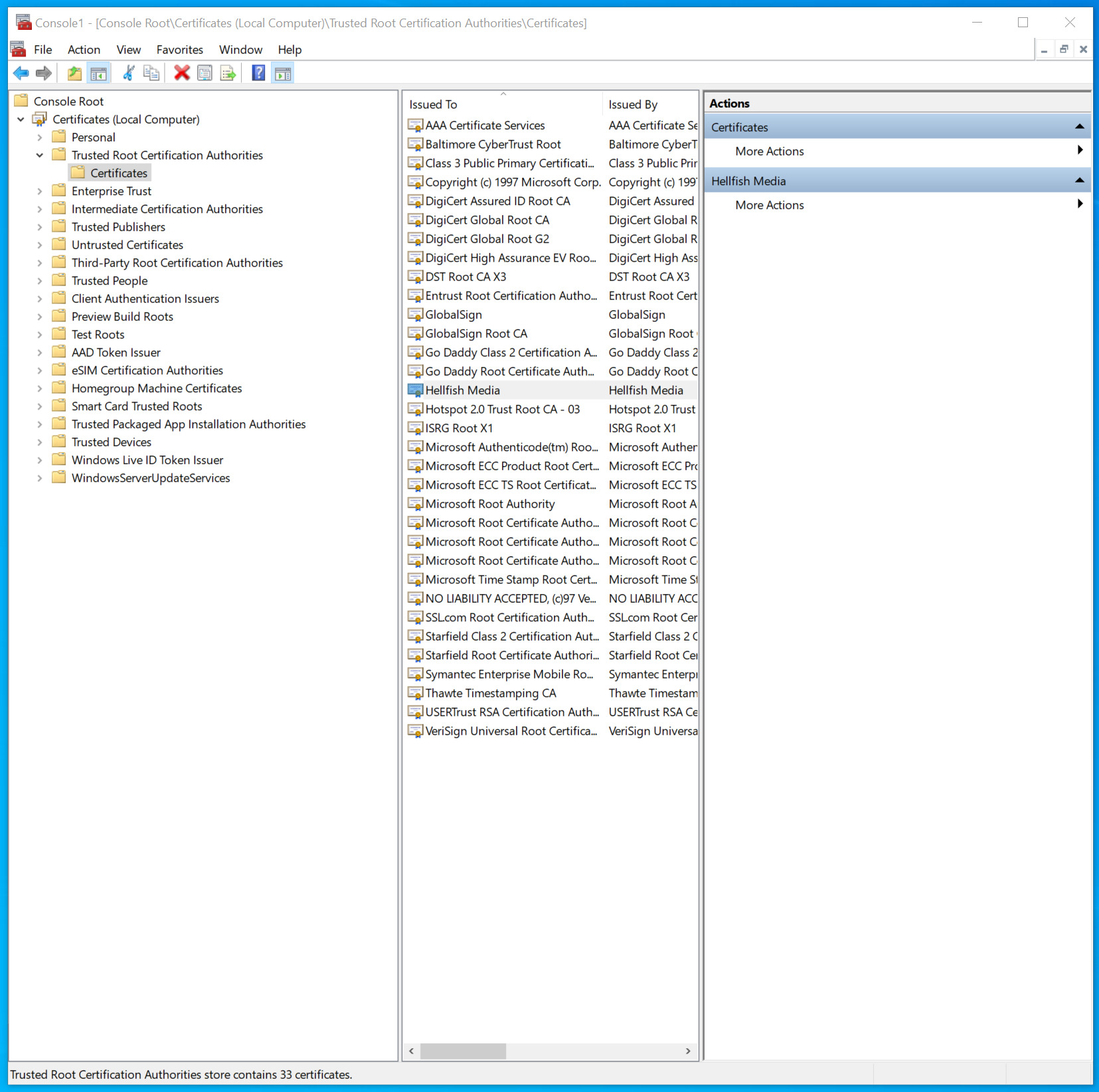This screenshot has height=1092, width=1099.
Task: Collapse the Trusted Root Certification Authorities node
Action: pos(40,155)
